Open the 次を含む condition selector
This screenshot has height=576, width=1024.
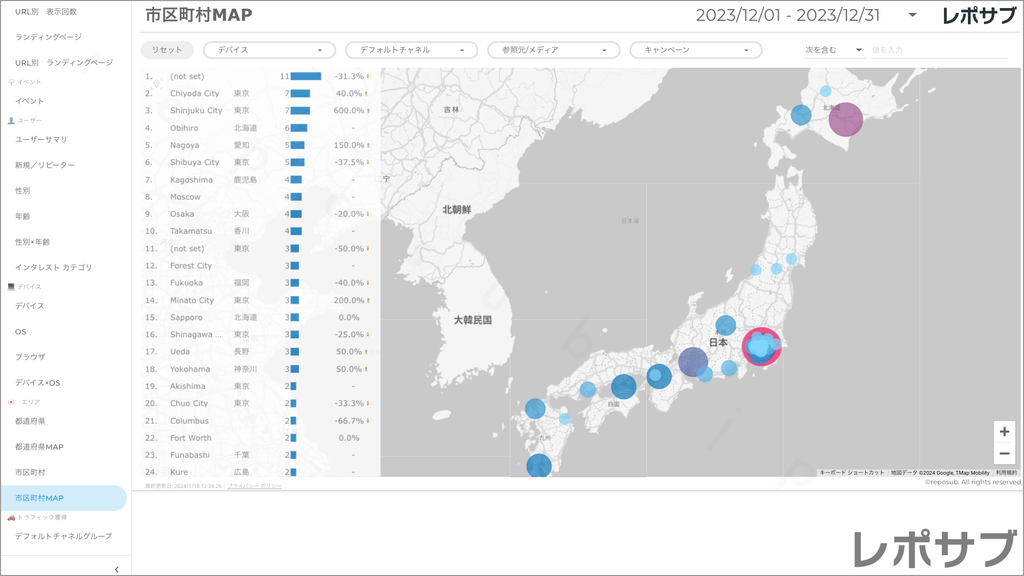pyautogui.click(x=834, y=50)
